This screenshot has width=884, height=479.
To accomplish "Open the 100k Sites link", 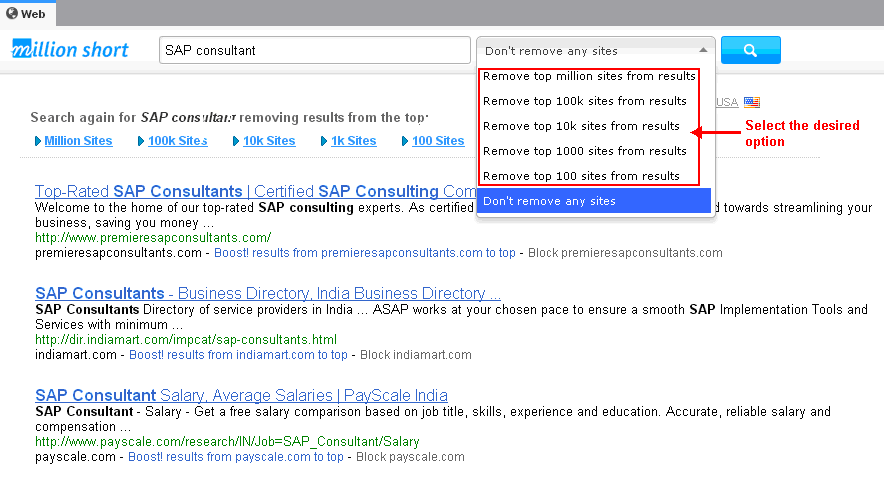I will 178,141.
